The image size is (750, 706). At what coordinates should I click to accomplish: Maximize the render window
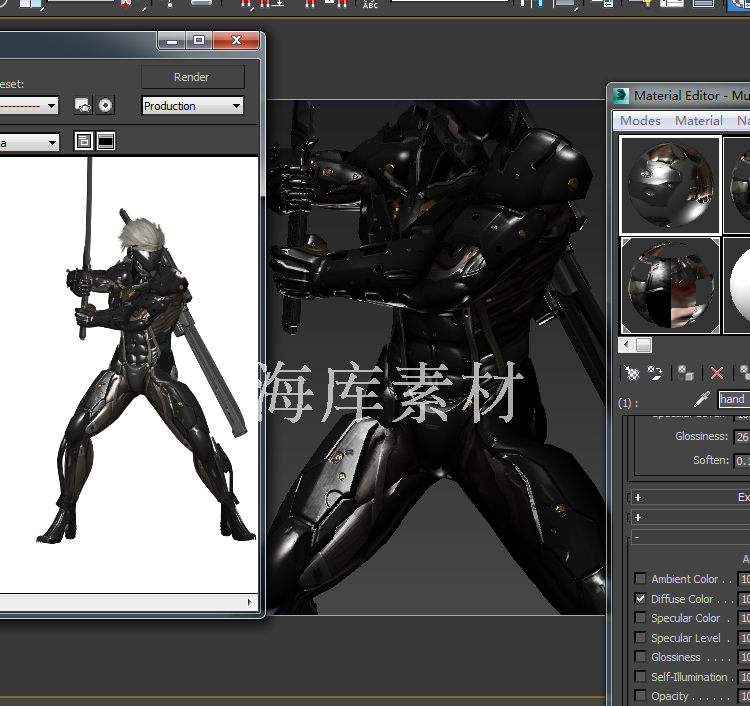click(199, 41)
